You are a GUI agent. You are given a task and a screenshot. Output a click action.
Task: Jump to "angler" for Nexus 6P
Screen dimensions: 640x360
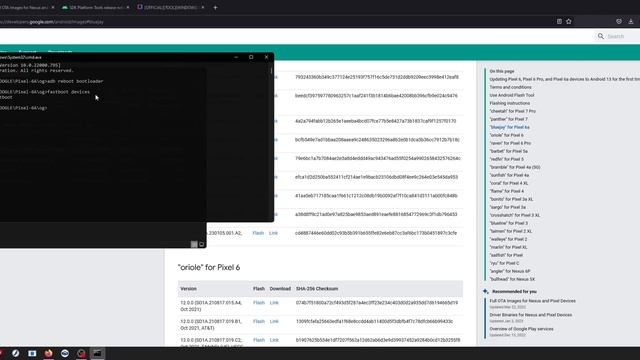click(509, 271)
